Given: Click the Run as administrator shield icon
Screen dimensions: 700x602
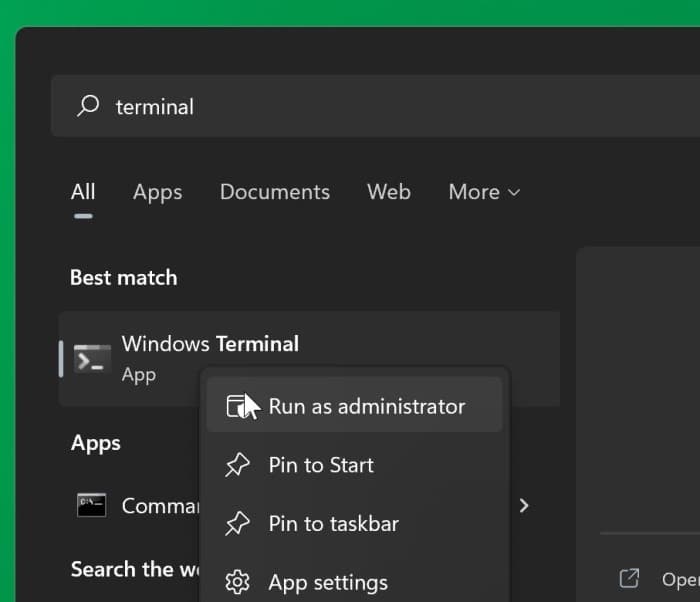Looking at the screenshot, I should 237,406.
